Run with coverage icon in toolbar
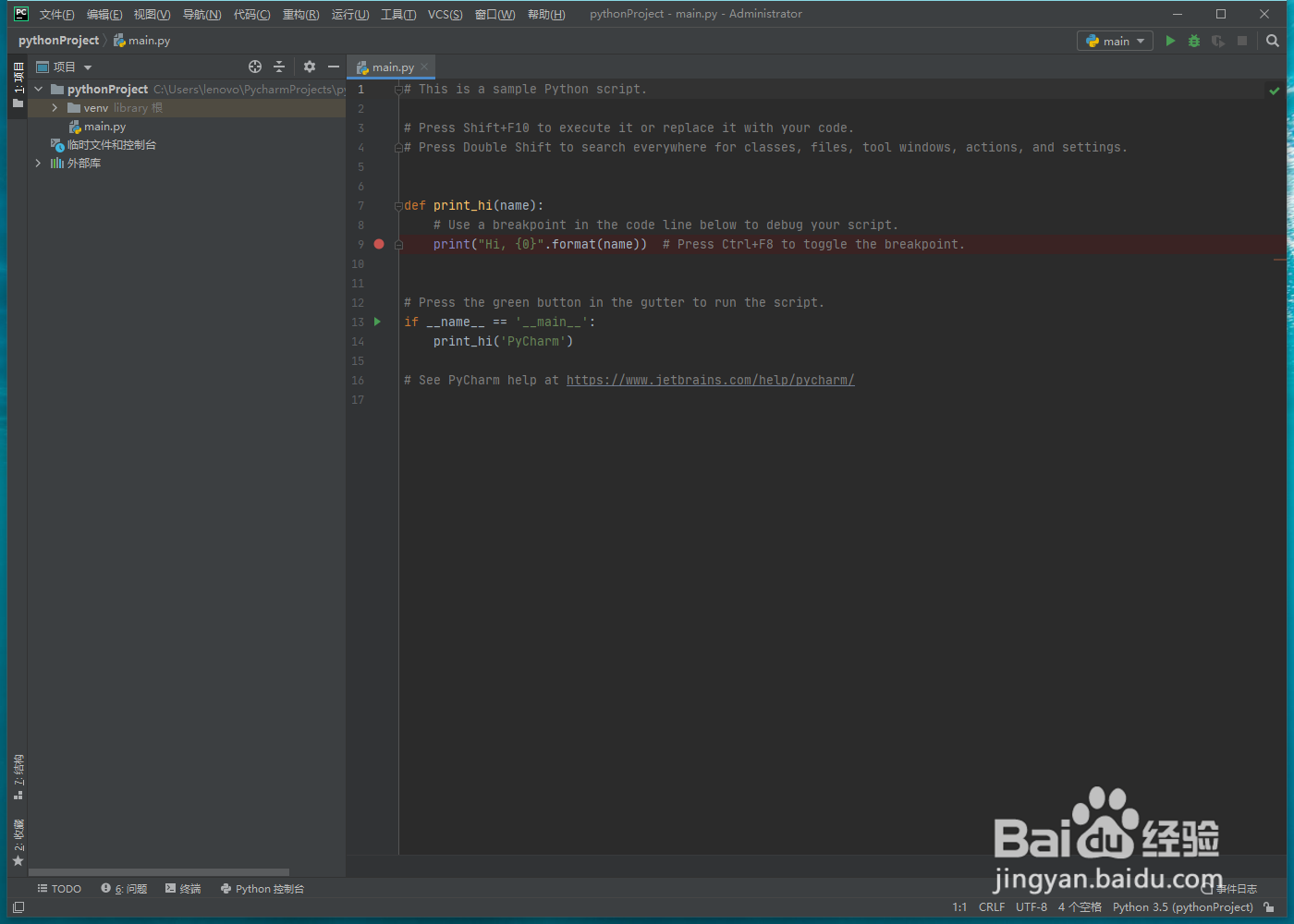 (x=1218, y=41)
